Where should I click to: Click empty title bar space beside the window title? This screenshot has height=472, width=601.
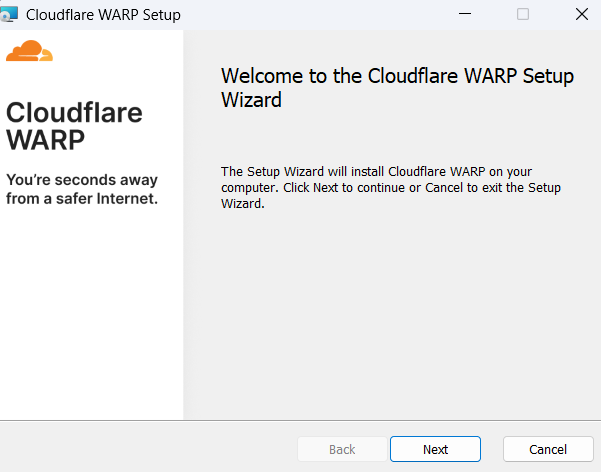pyautogui.click(x=320, y=15)
